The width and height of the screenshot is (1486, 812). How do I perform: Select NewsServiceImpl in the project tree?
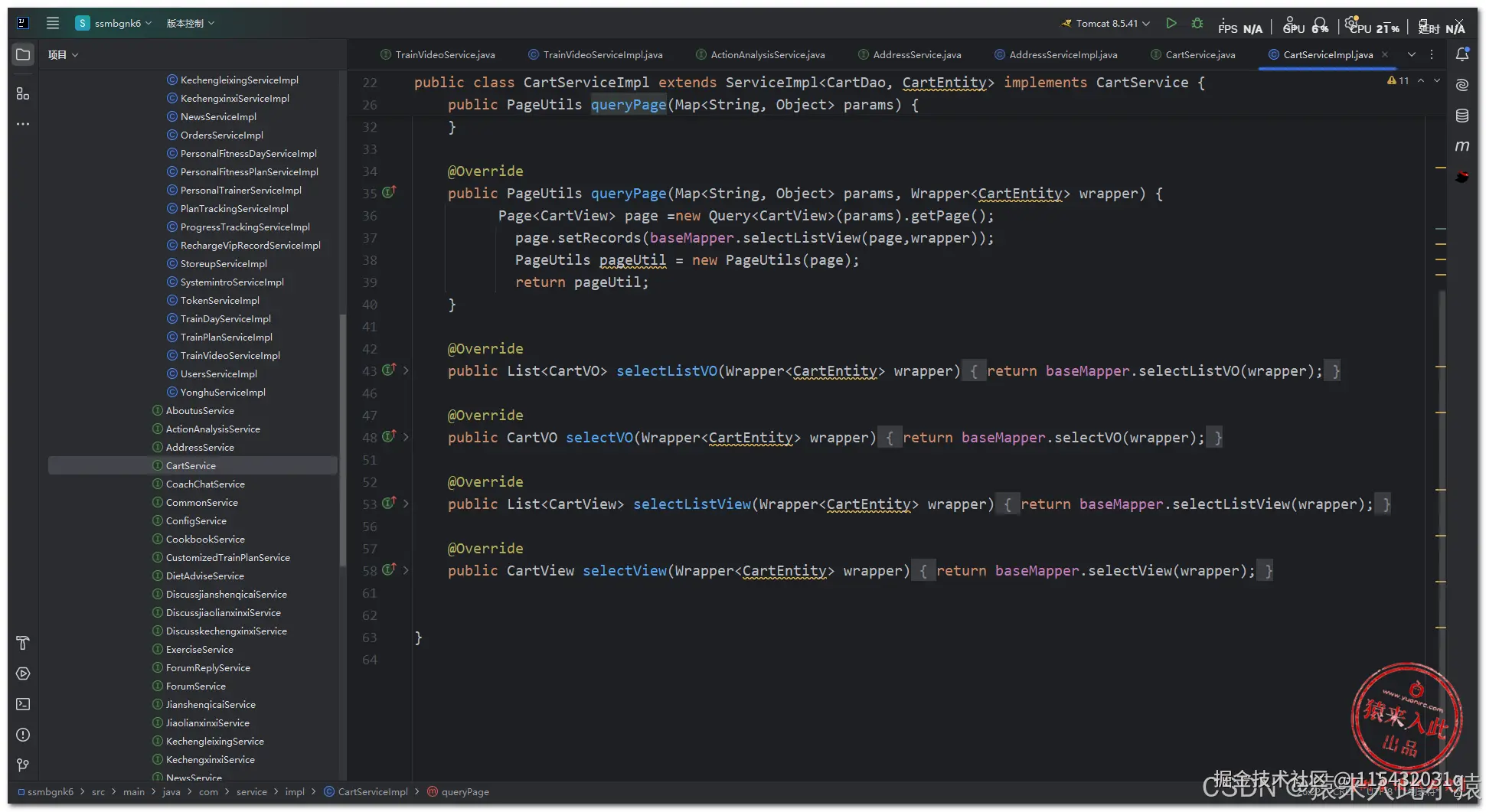click(218, 116)
